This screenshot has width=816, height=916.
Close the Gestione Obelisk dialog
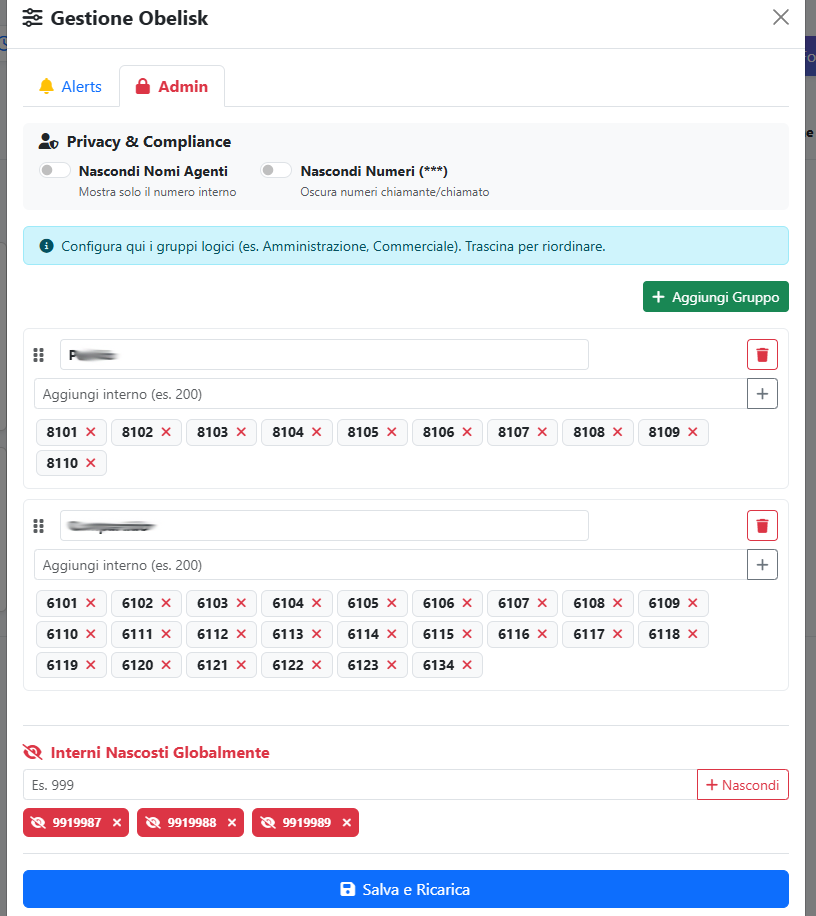pos(781,18)
